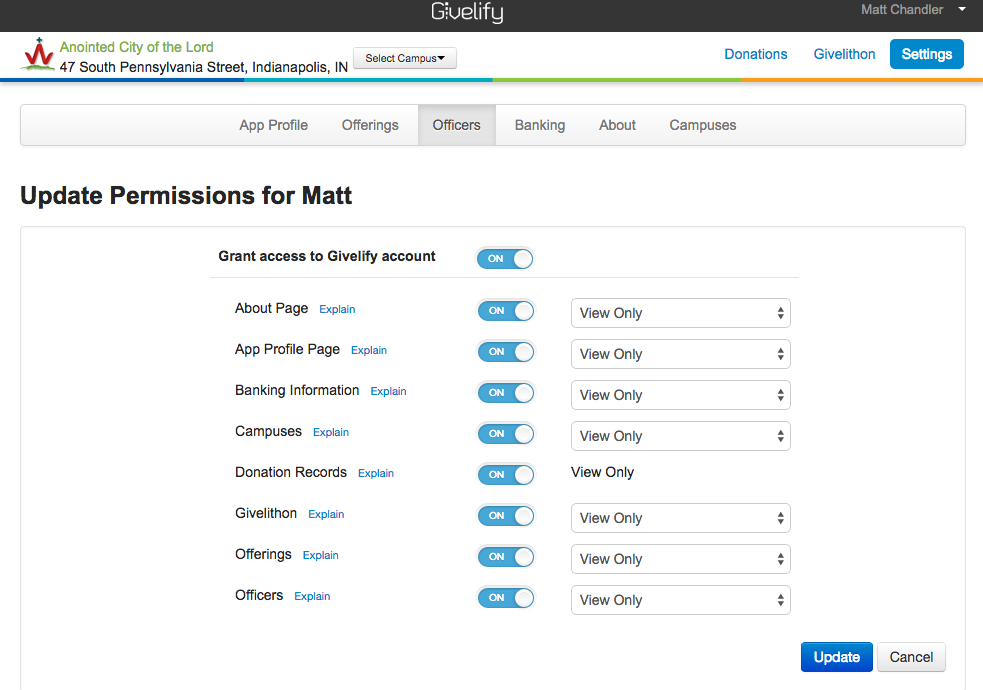Click the Update button
Image resolution: width=983 pixels, height=690 pixels.
pos(836,657)
